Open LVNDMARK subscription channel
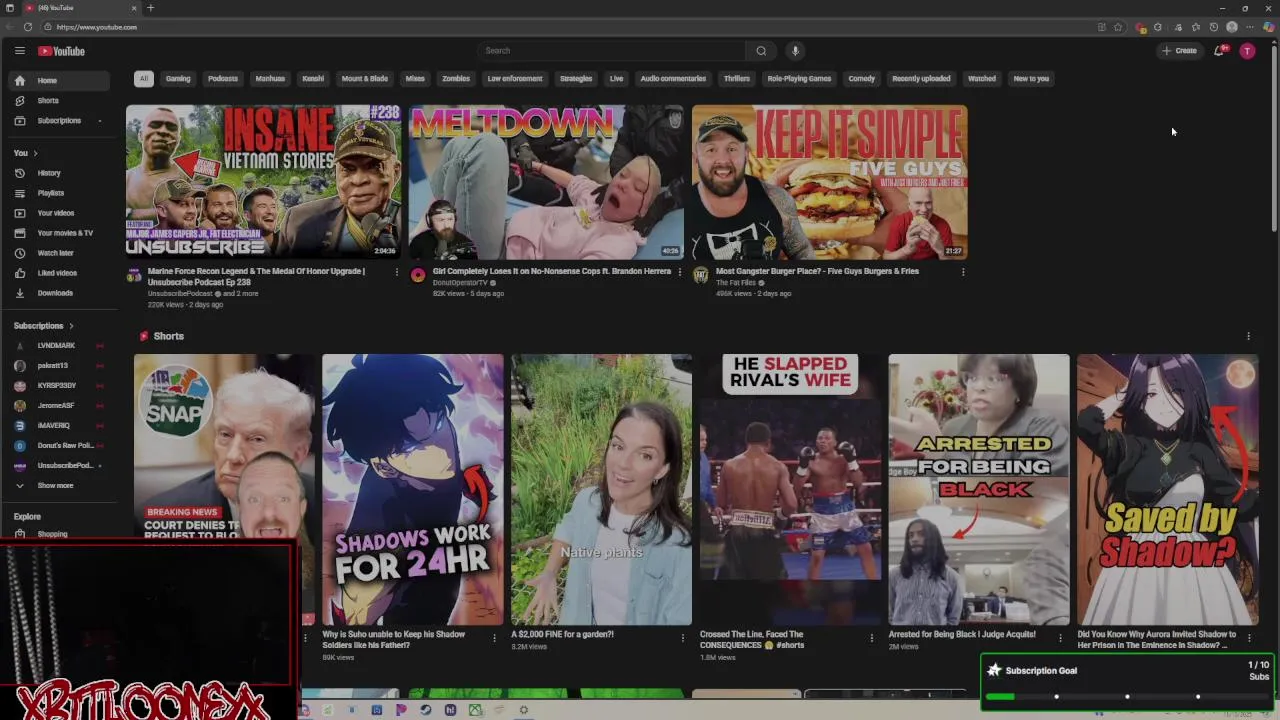Image resolution: width=1280 pixels, height=720 pixels. (59, 346)
